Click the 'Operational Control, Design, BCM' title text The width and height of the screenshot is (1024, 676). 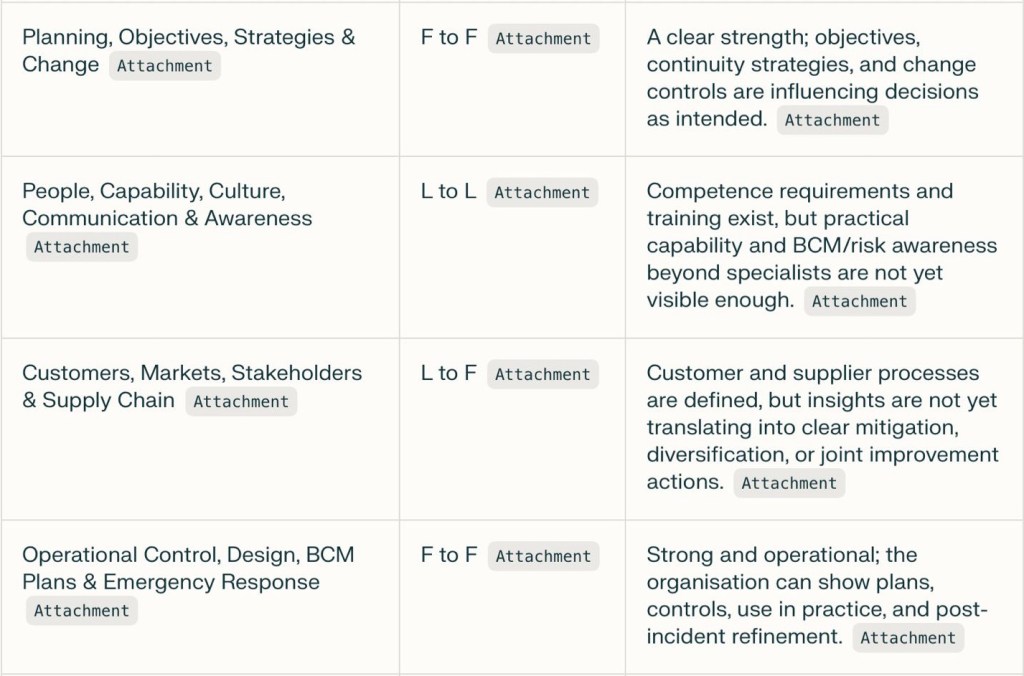click(188, 555)
